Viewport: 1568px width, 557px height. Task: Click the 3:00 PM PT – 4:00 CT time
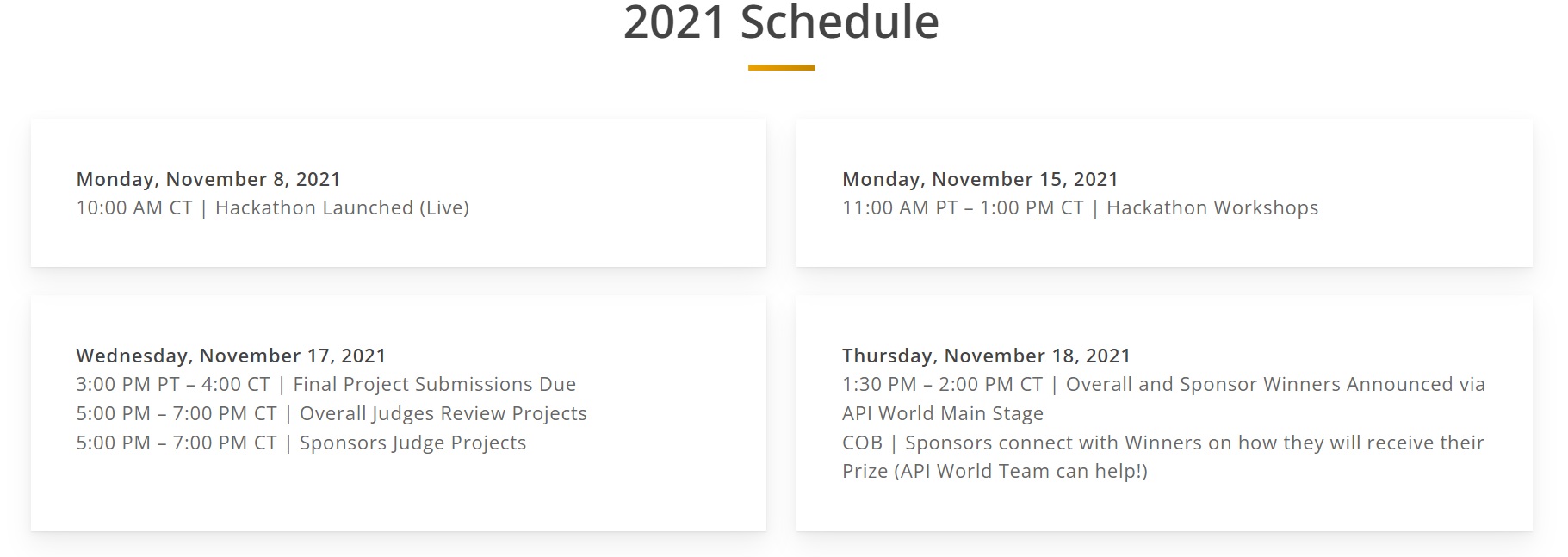coord(173,384)
